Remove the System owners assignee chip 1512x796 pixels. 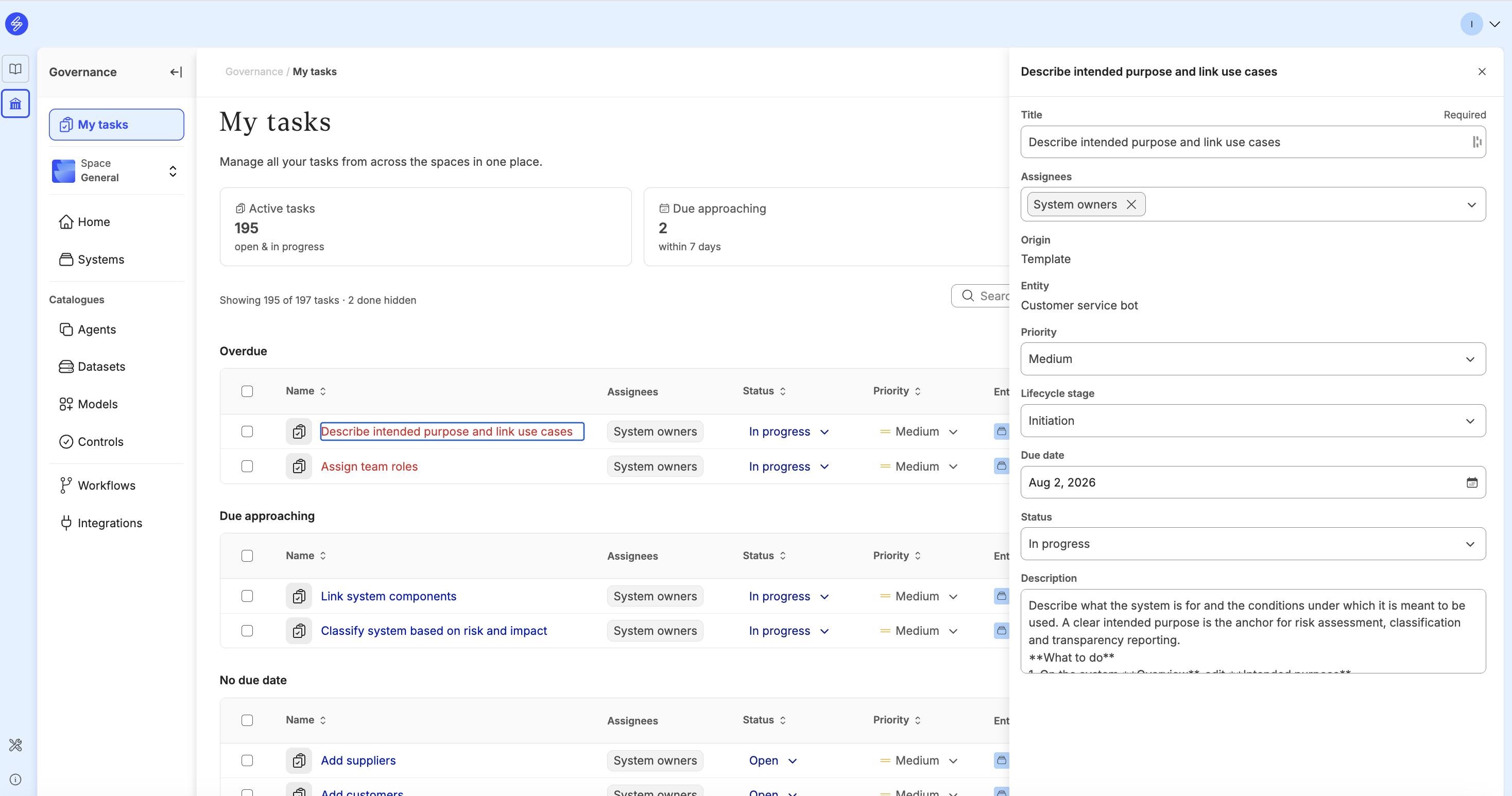(1131, 204)
